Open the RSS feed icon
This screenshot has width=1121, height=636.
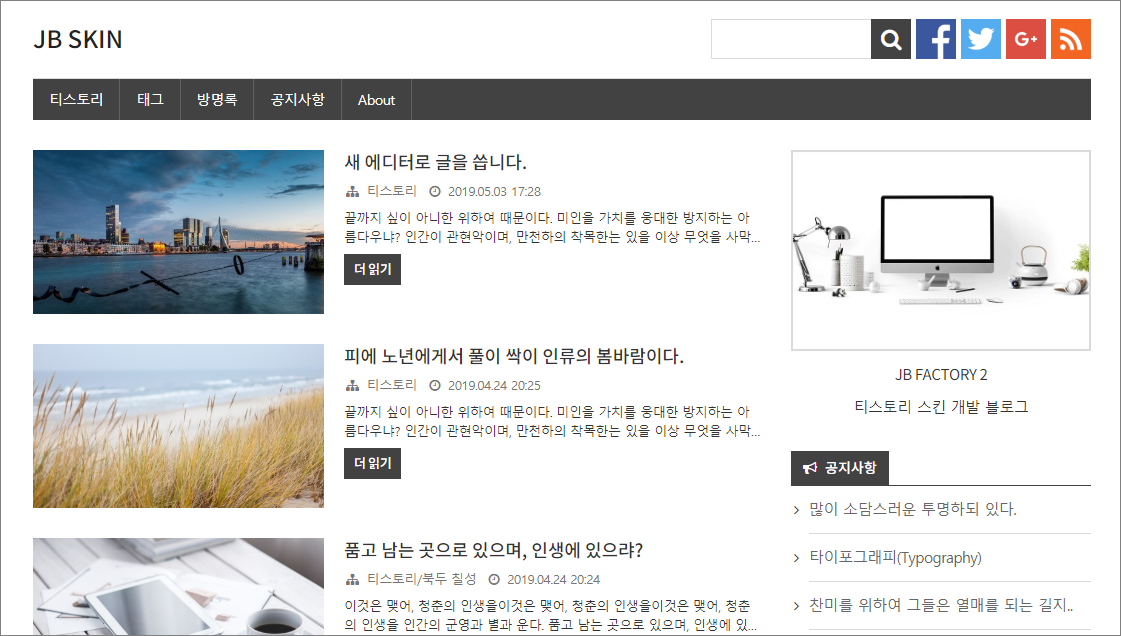(1071, 39)
